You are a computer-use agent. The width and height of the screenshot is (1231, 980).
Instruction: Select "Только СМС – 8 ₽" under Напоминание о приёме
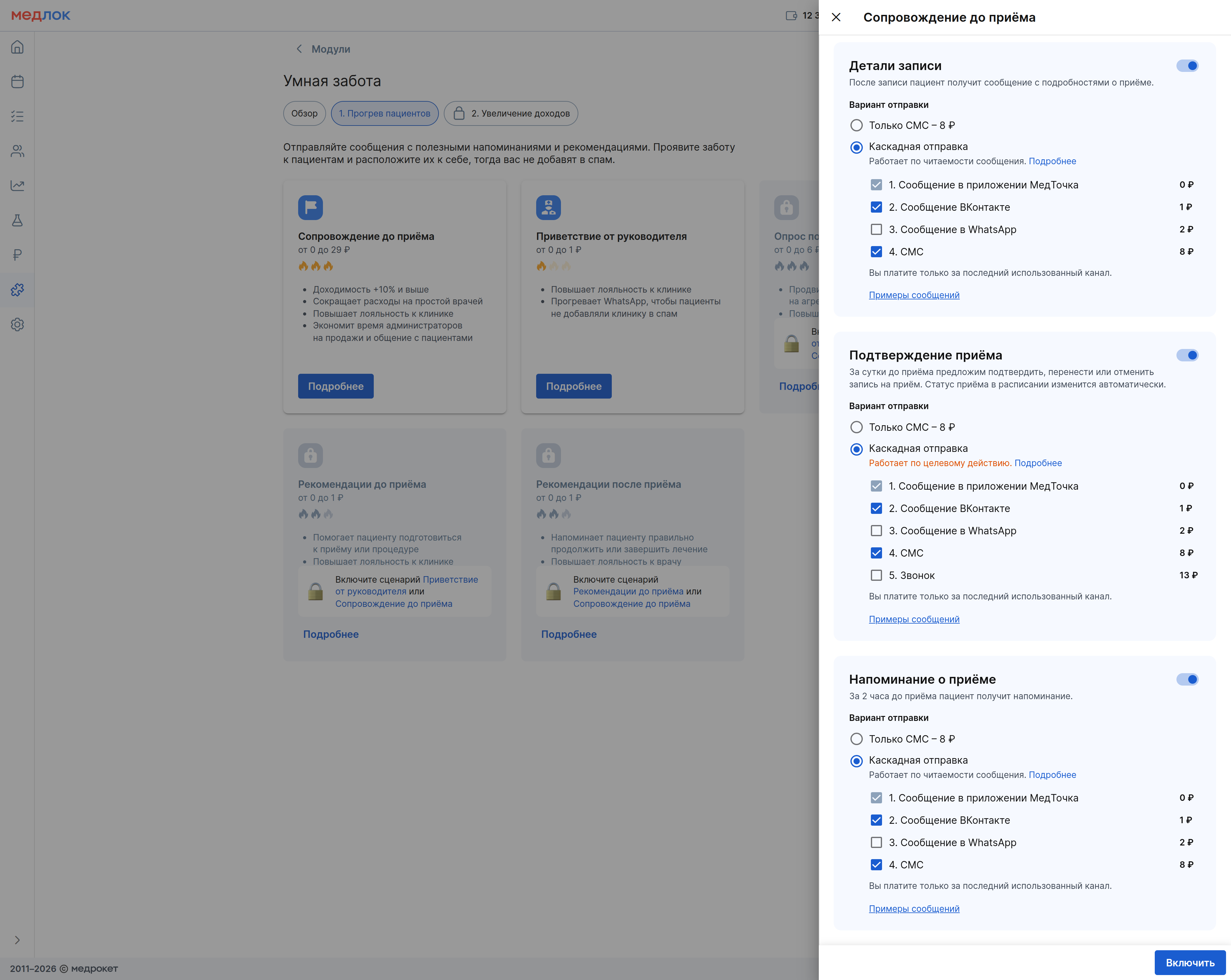[x=856, y=739]
